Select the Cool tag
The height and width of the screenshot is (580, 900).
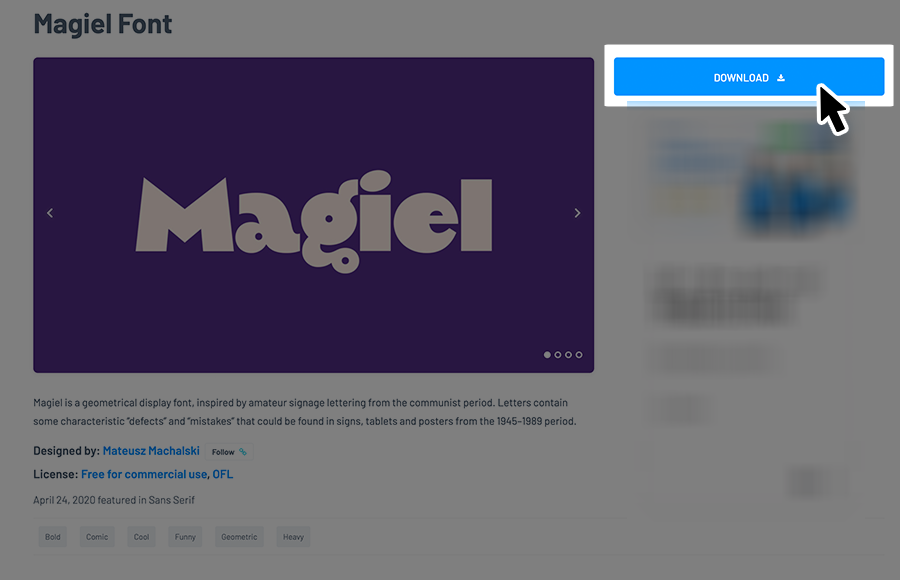tap(141, 537)
